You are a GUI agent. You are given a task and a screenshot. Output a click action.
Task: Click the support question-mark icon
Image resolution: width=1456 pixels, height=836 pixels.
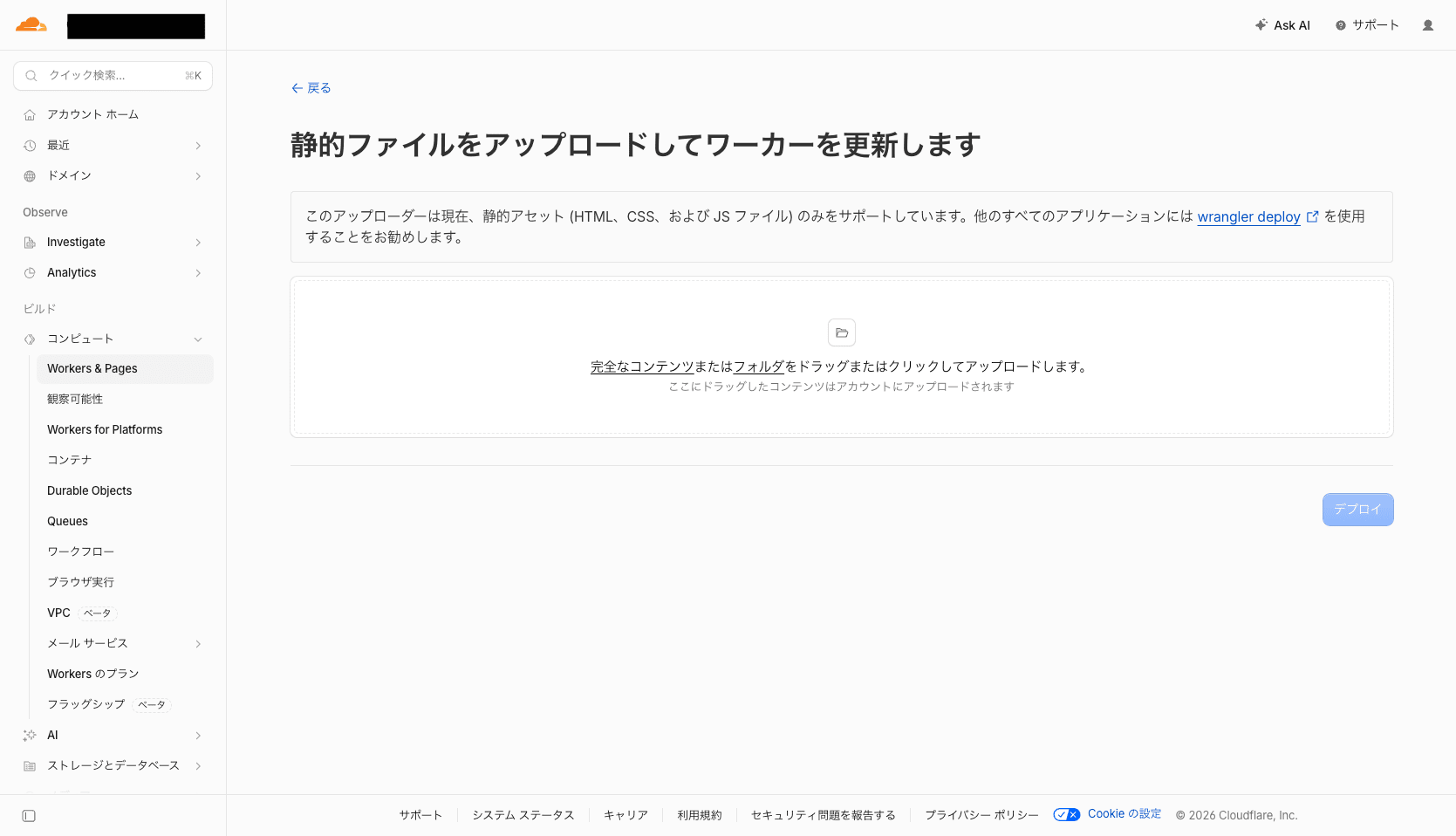click(1341, 25)
